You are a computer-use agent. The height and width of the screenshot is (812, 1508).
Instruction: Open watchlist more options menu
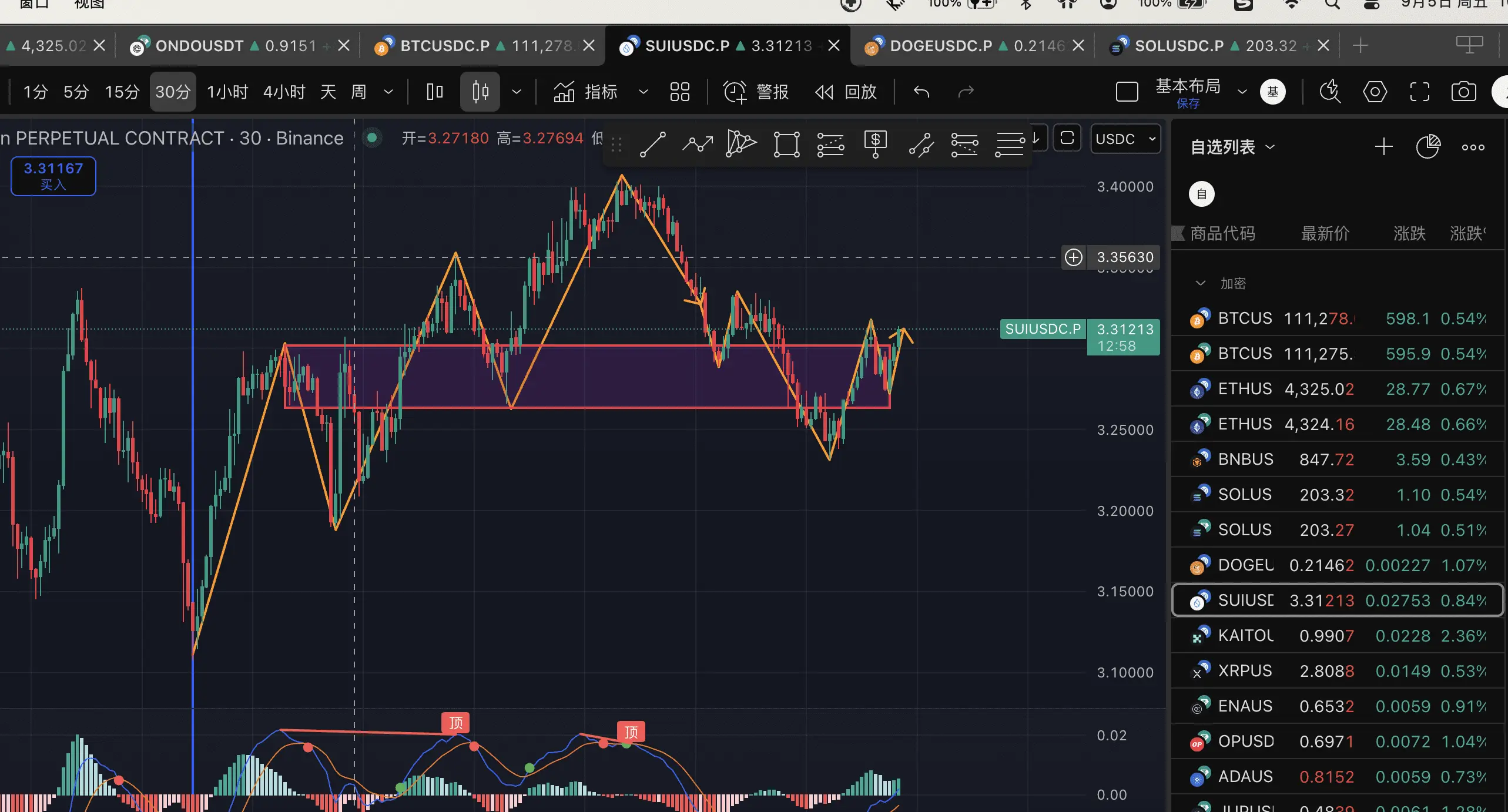[1473, 147]
